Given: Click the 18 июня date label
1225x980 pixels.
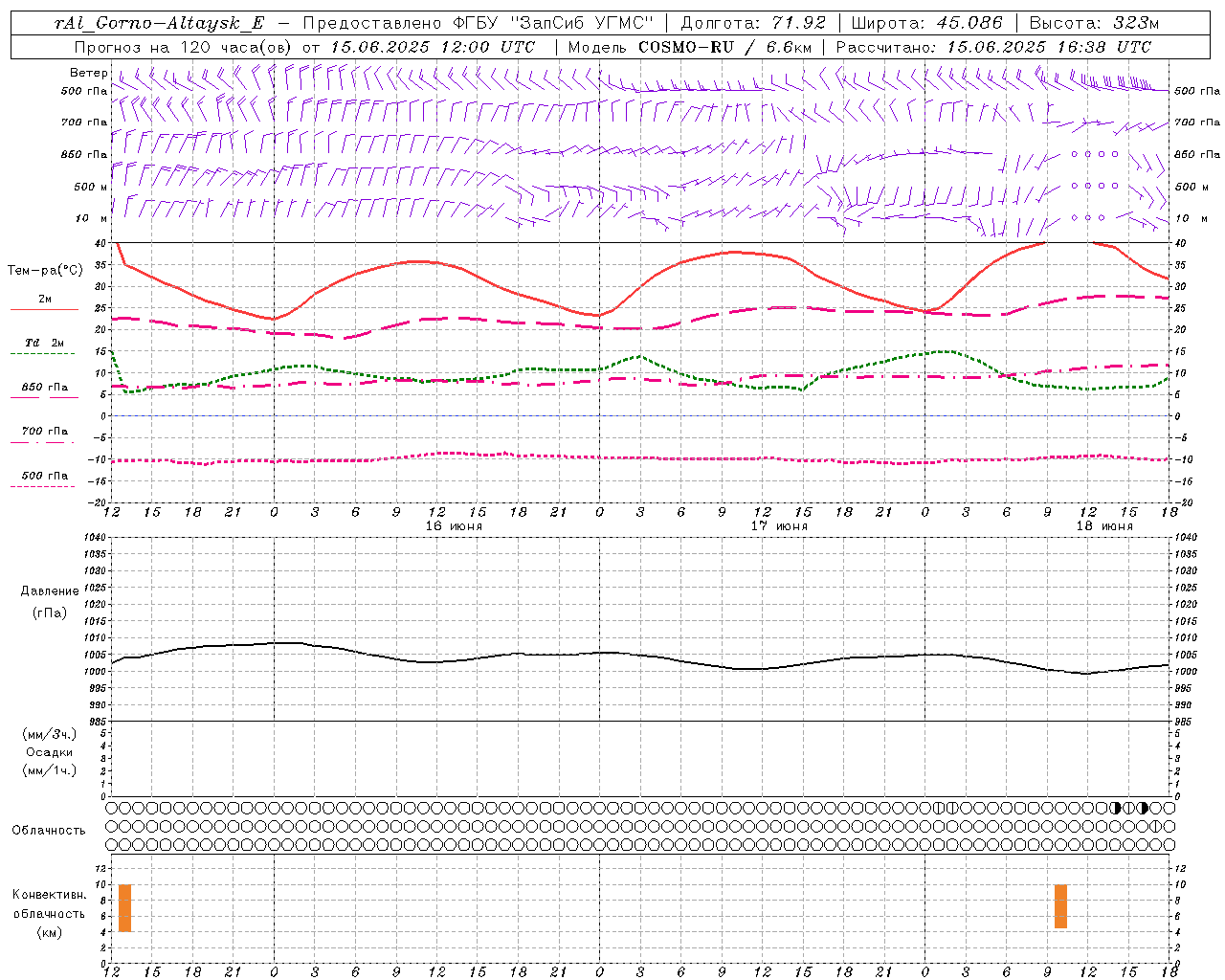Looking at the screenshot, I should [x=1103, y=526].
